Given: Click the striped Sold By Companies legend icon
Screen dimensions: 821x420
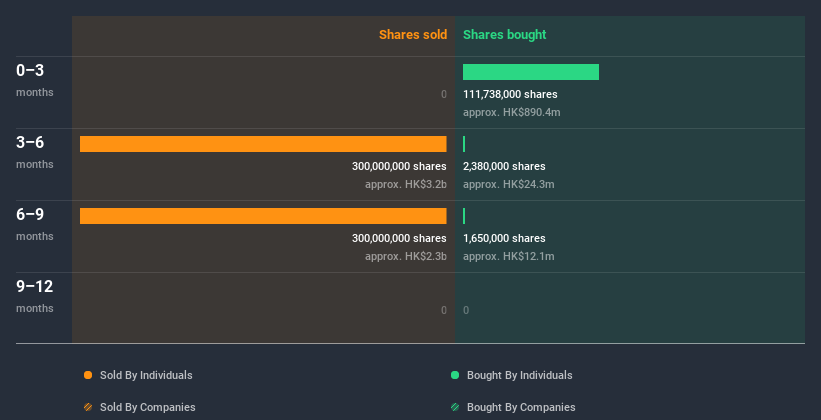Looking at the screenshot, I should 88,407.
